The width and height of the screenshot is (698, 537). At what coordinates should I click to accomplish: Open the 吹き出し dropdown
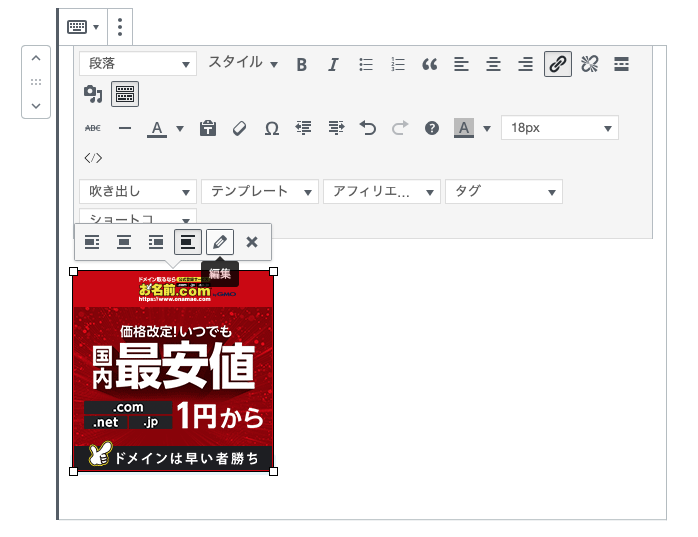(138, 192)
